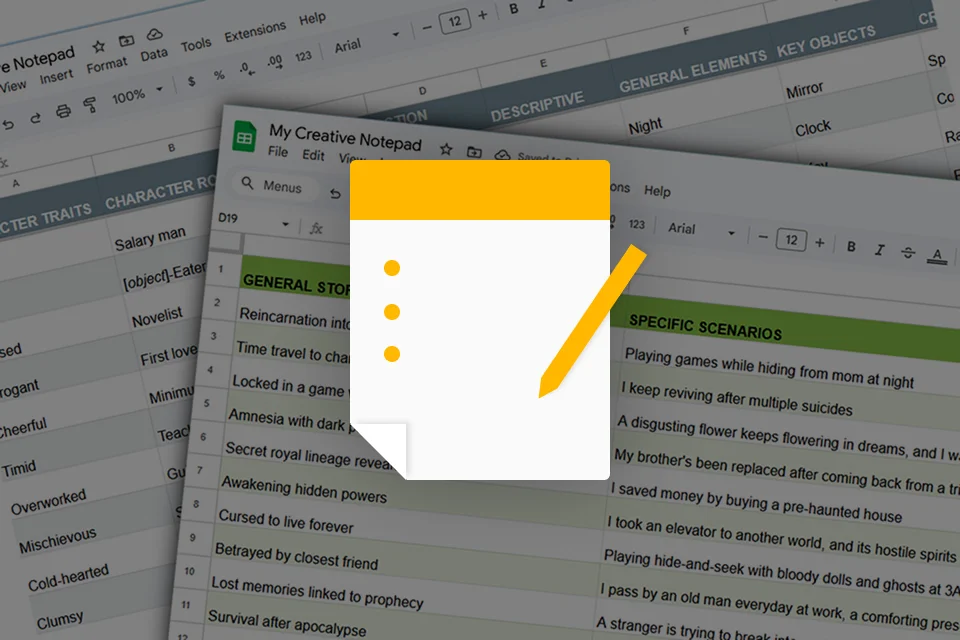Open the name box dropdown next to D19
Image resolution: width=960 pixels, height=640 pixels.
(285, 224)
